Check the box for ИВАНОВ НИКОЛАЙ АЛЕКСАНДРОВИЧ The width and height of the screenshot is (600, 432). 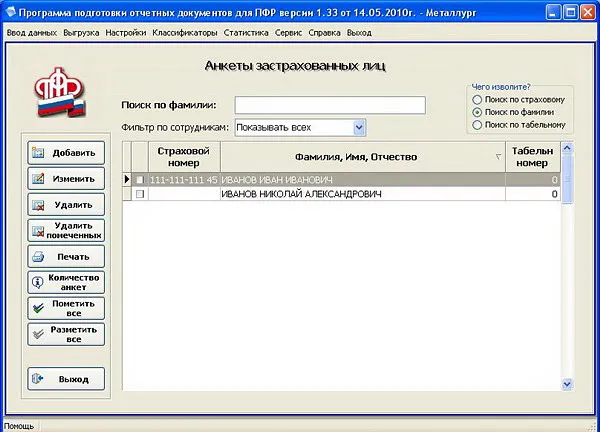tap(140, 194)
